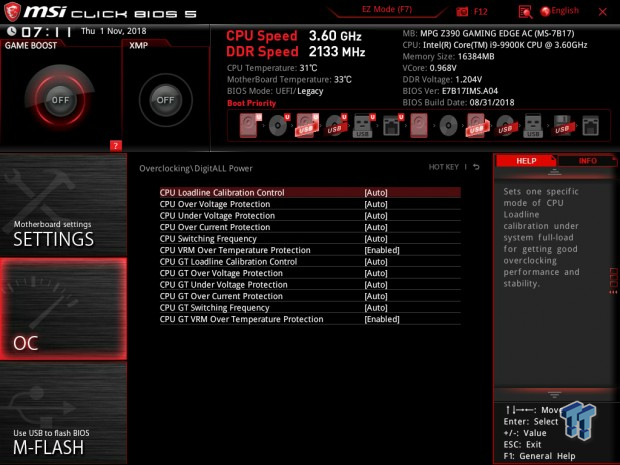The height and width of the screenshot is (465, 620).
Task: Open the OC overclocking section
Action: coord(63,309)
